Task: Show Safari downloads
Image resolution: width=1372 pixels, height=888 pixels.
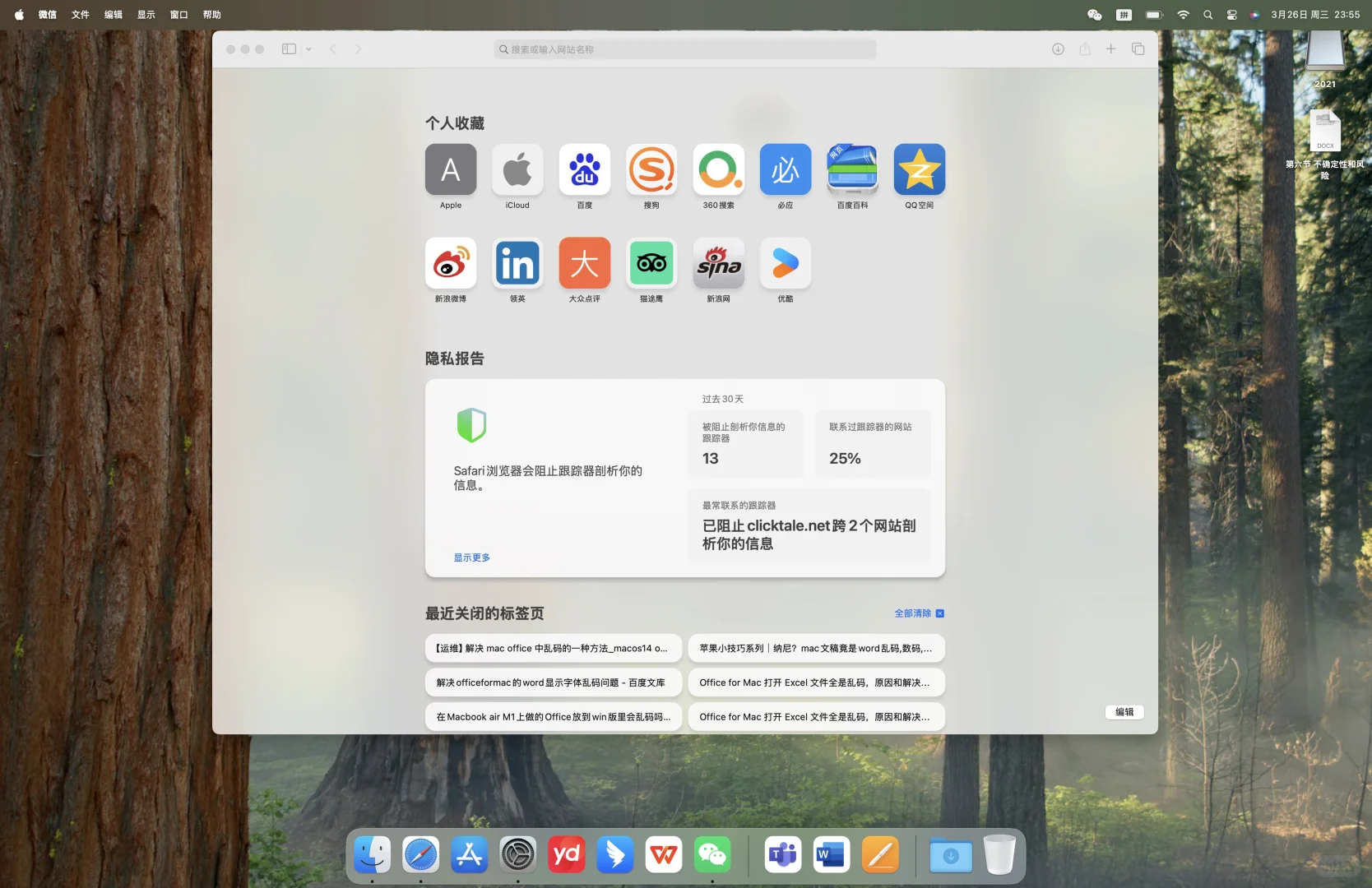Action: (x=1059, y=49)
